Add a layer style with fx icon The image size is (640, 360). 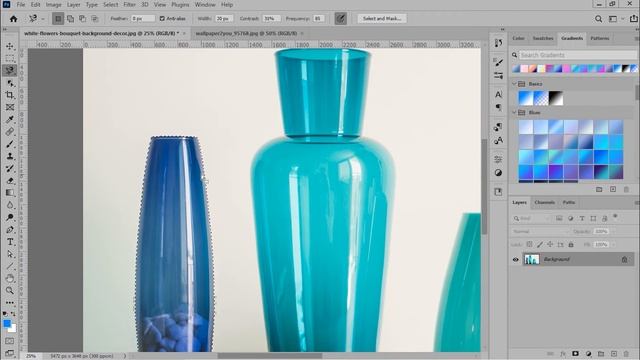(562, 354)
